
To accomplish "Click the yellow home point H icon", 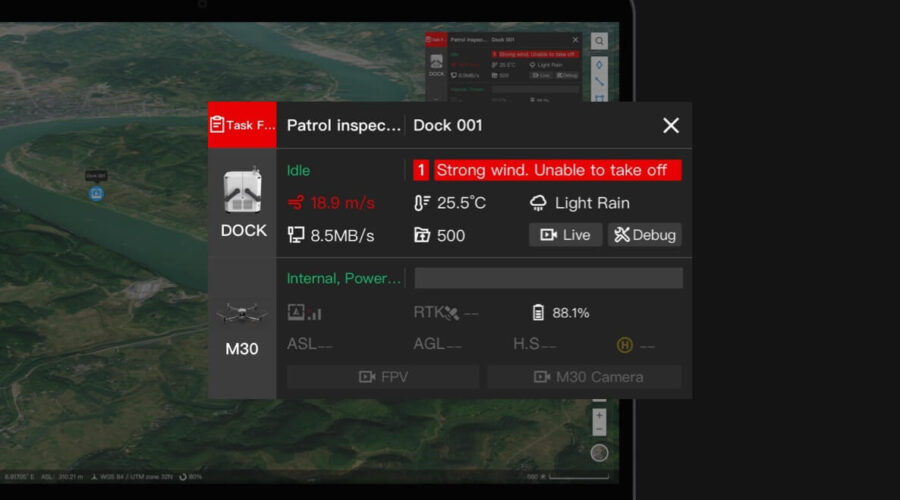I will tap(625, 345).
